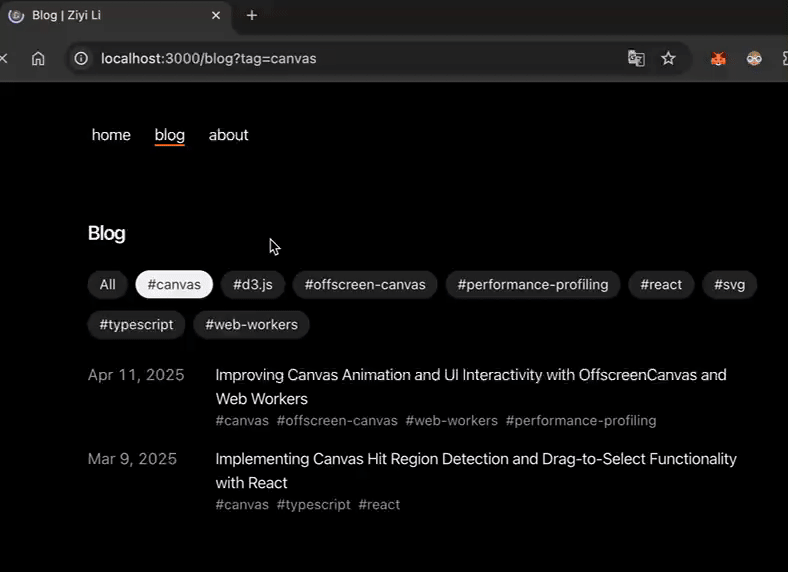The height and width of the screenshot is (572, 788).
Task: Open the OffscreenCanvas and Web Workers post
Action: pos(471,387)
